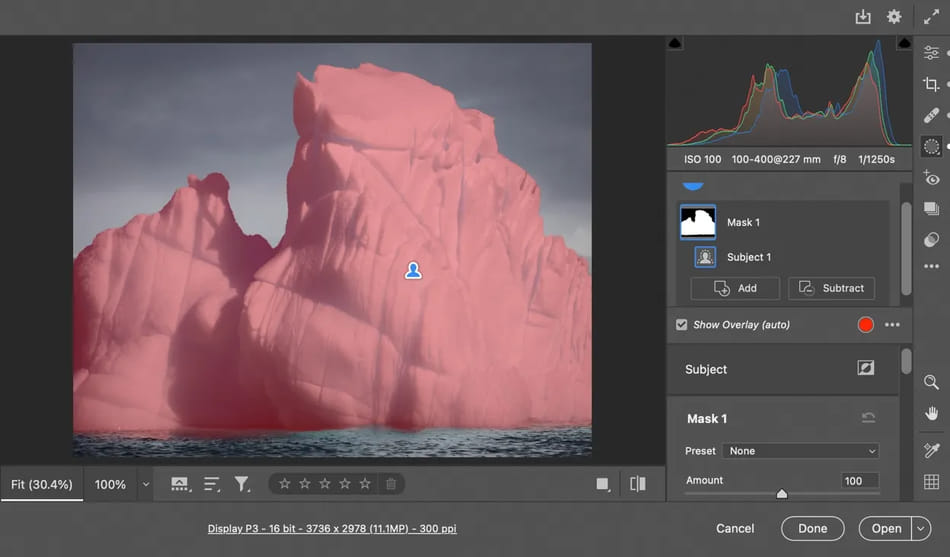The width and height of the screenshot is (950, 557).
Task: Set rating to one star
Action: coord(285,484)
